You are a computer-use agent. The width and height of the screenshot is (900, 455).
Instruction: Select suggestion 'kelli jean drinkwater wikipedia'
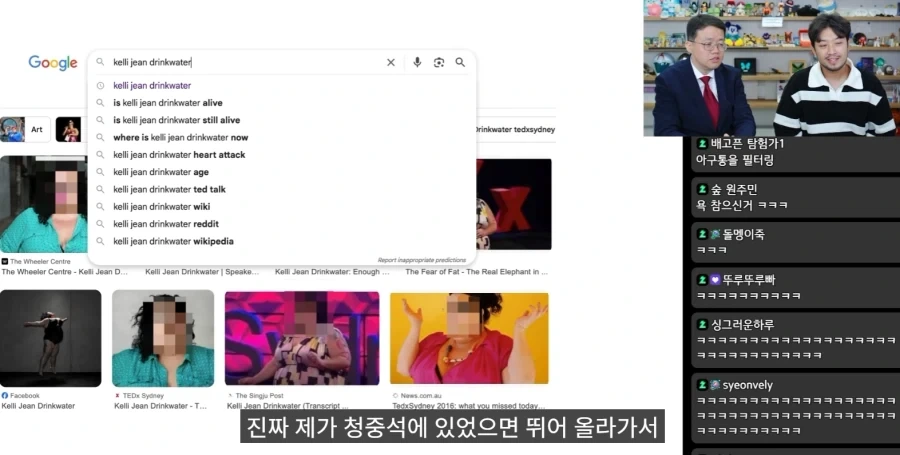173,241
